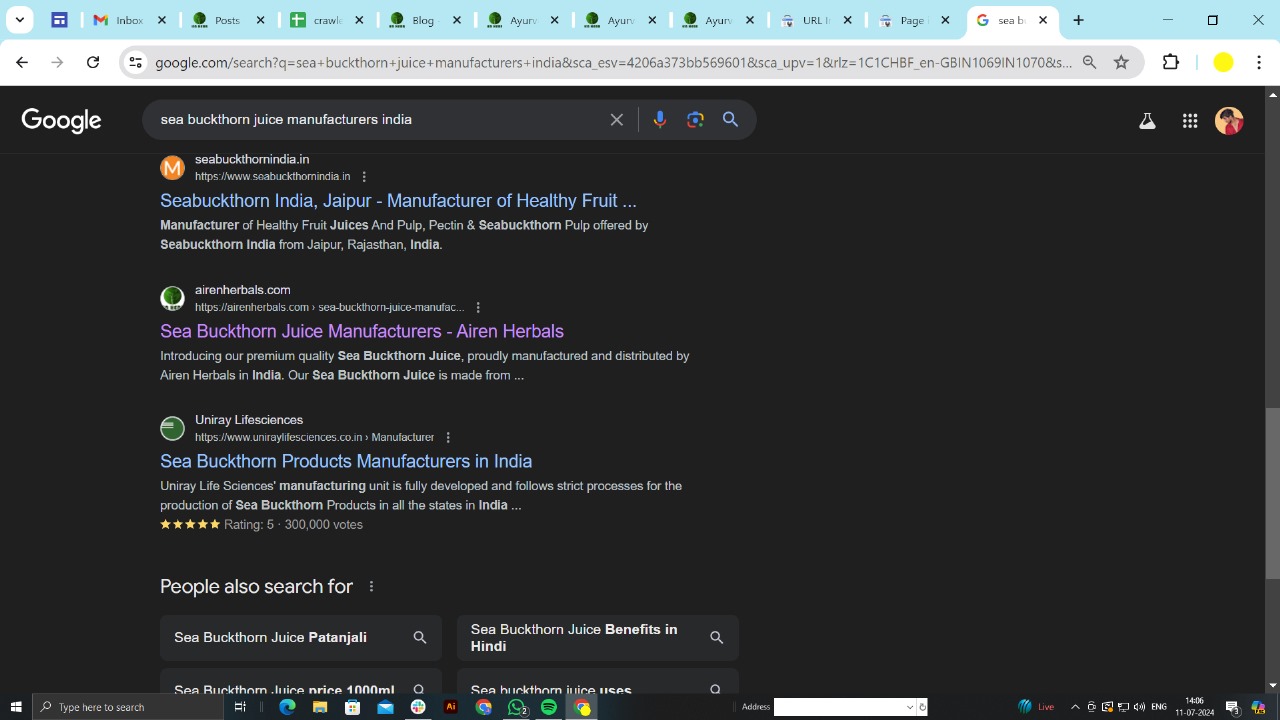
Task: Open the yellow Chrome profile avatar
Action: (x=1223, y=62)
